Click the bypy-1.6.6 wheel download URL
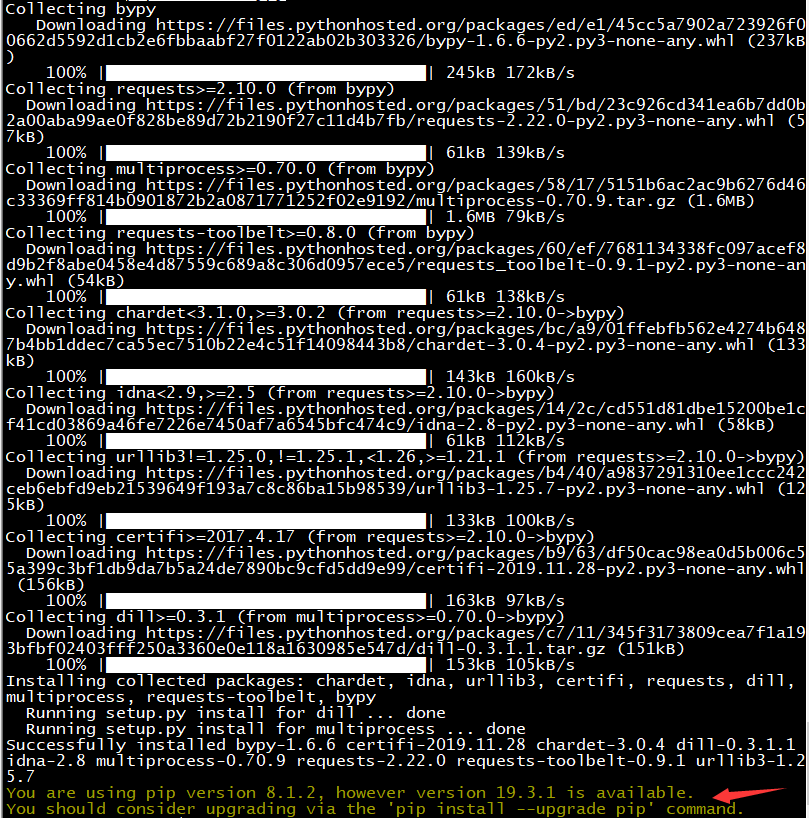 click(x=405, y=33)
